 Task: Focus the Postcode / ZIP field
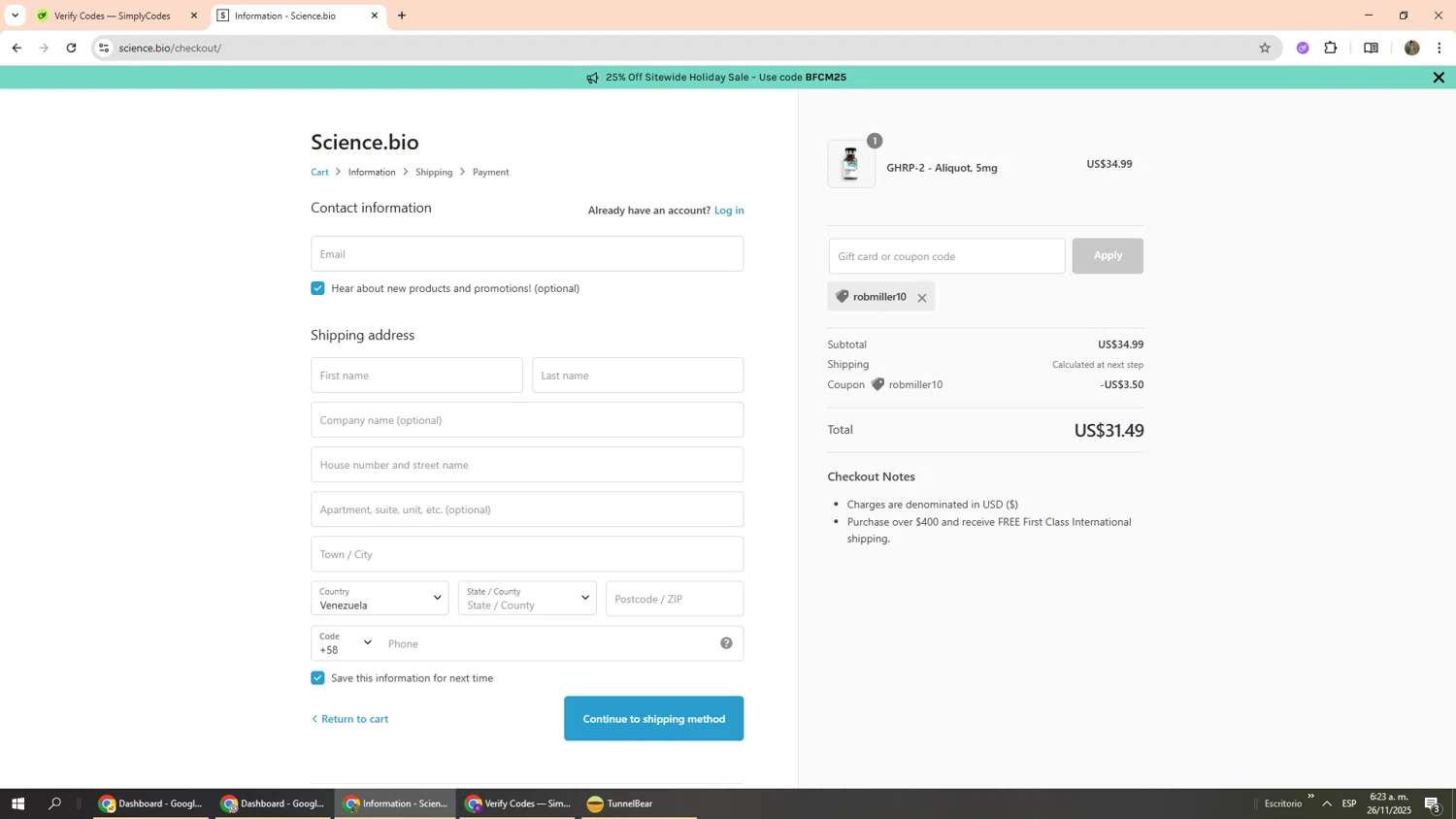(x=675, y=599)
